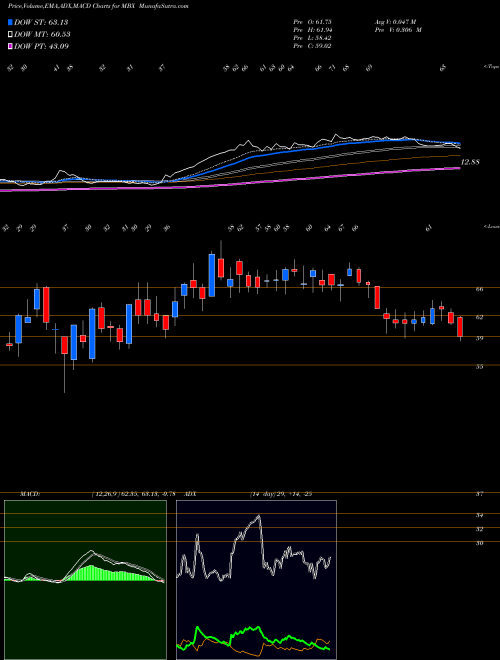Screen dimensions: 500x660
Task: Select the 'DOW MT: 60.53' legend text
Action: pyautogui.click(x=42, y=35)
